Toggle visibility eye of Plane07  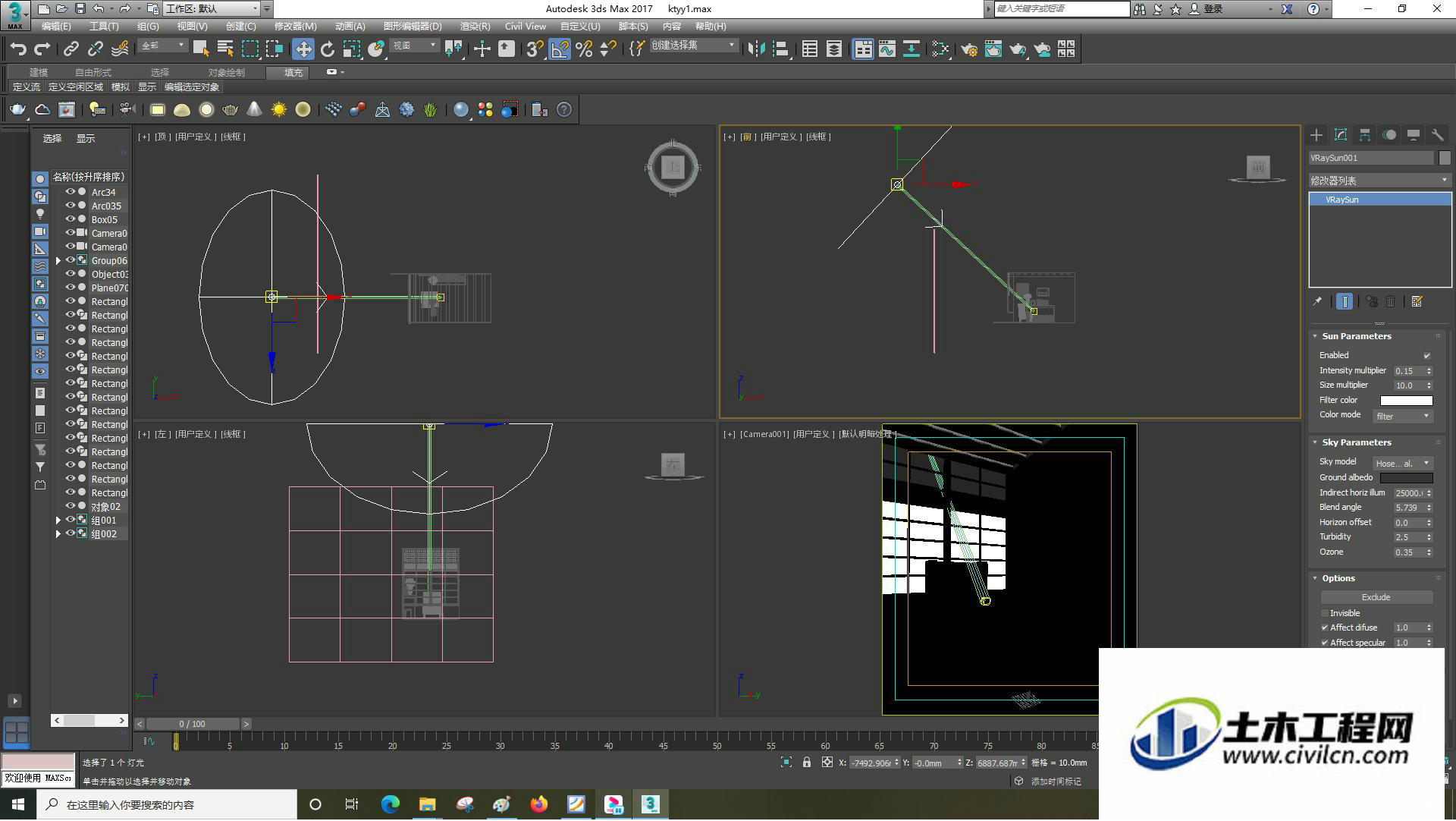click(x=70, y=288)
